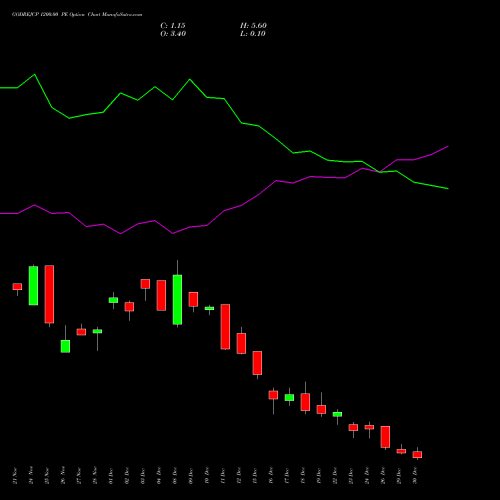500x500 pixels.
Task: Click the 28 Nov date label
Action: [x=95, y=476]
